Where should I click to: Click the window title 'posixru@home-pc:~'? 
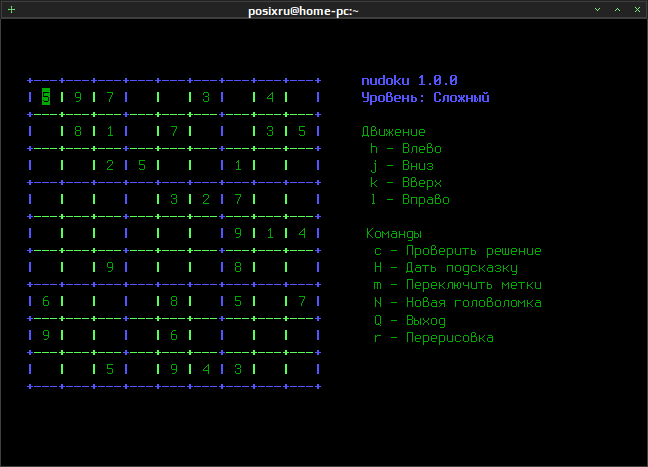pos(303,11)
